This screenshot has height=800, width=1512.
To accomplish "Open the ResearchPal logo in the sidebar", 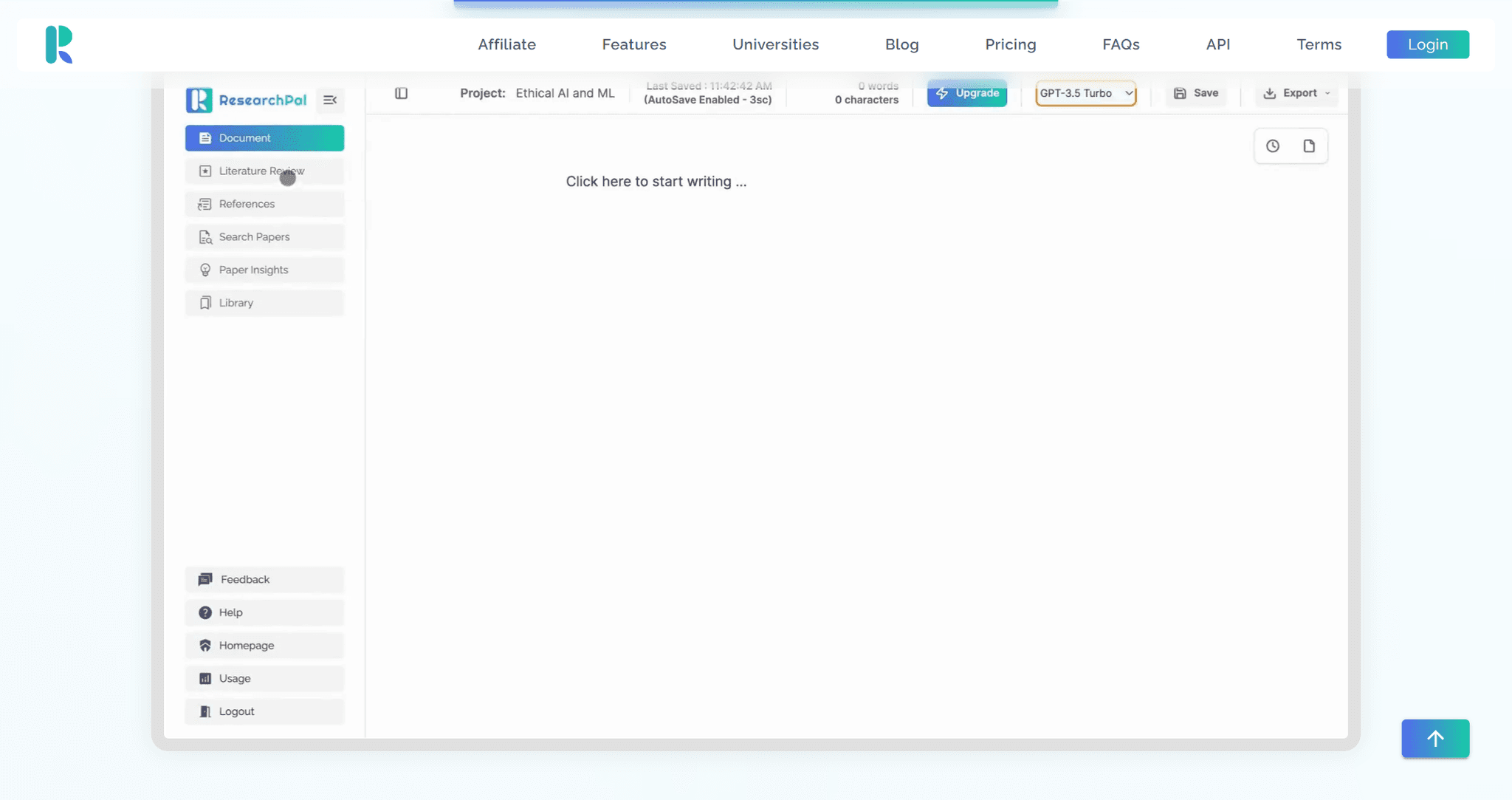I will click(x=247, y=100).
